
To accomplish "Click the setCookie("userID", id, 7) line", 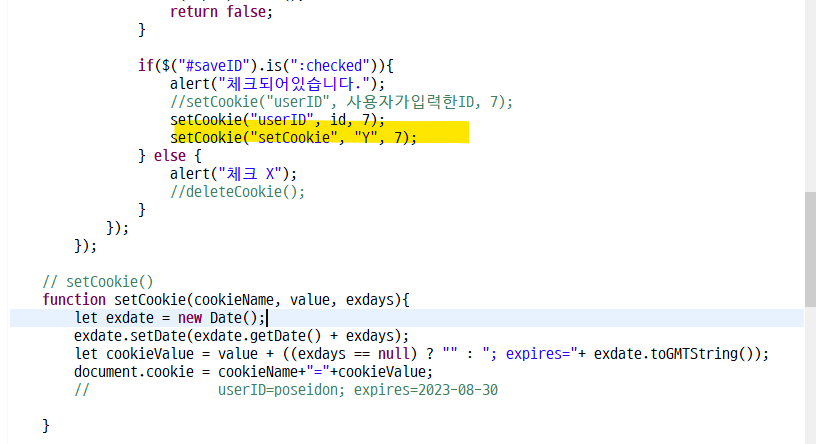I will tap(277, 120).
